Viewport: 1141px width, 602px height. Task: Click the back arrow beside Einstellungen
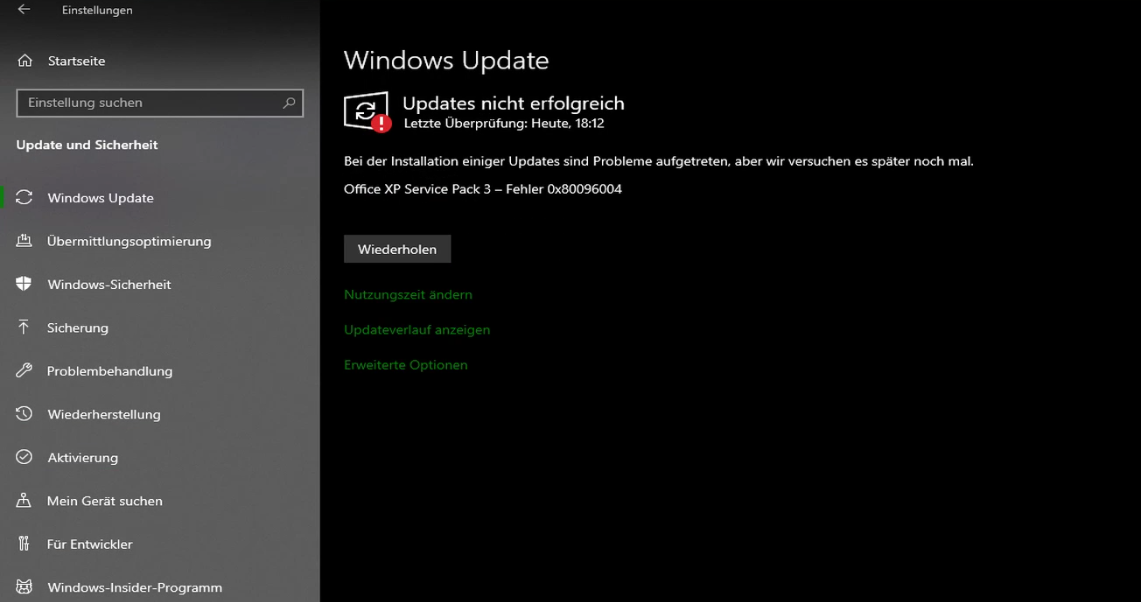(x=24, y=9)
